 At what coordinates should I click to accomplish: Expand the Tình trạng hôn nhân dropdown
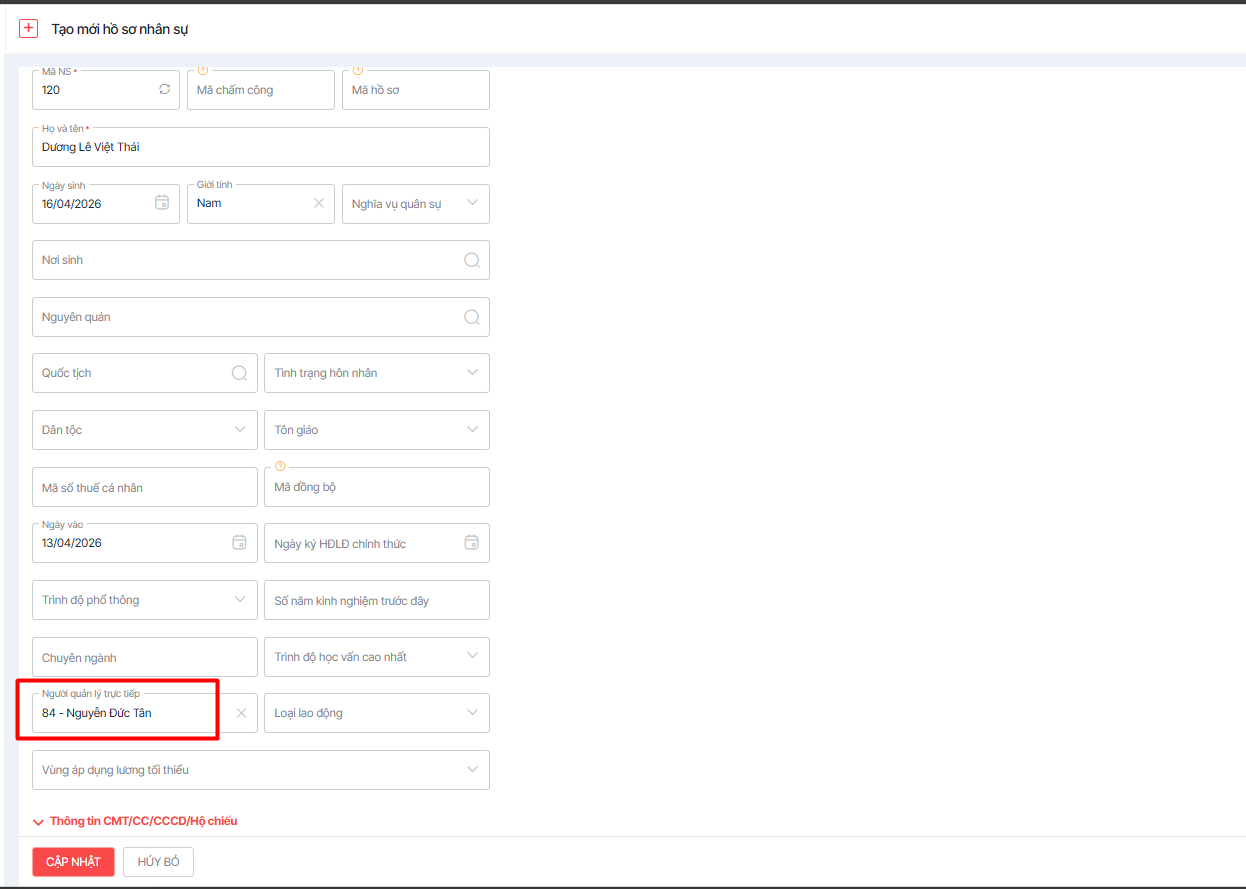tap(472, 373)
